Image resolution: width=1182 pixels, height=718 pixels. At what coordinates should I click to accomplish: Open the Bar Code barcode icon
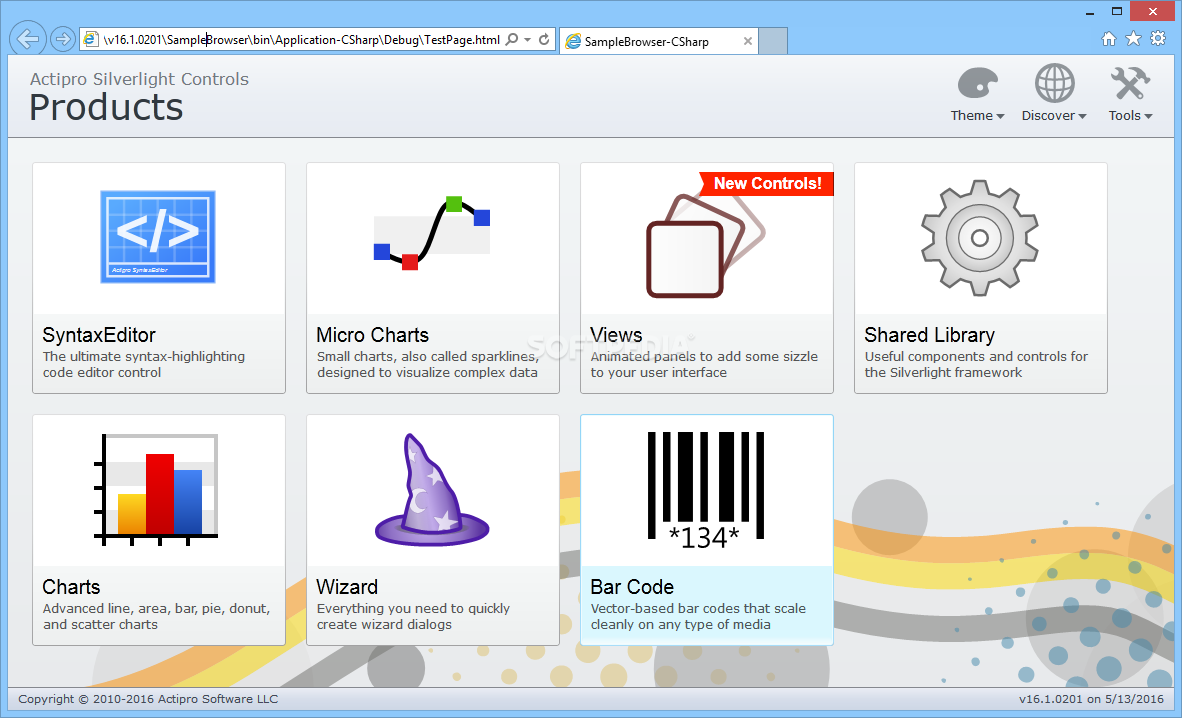point(706,489)
